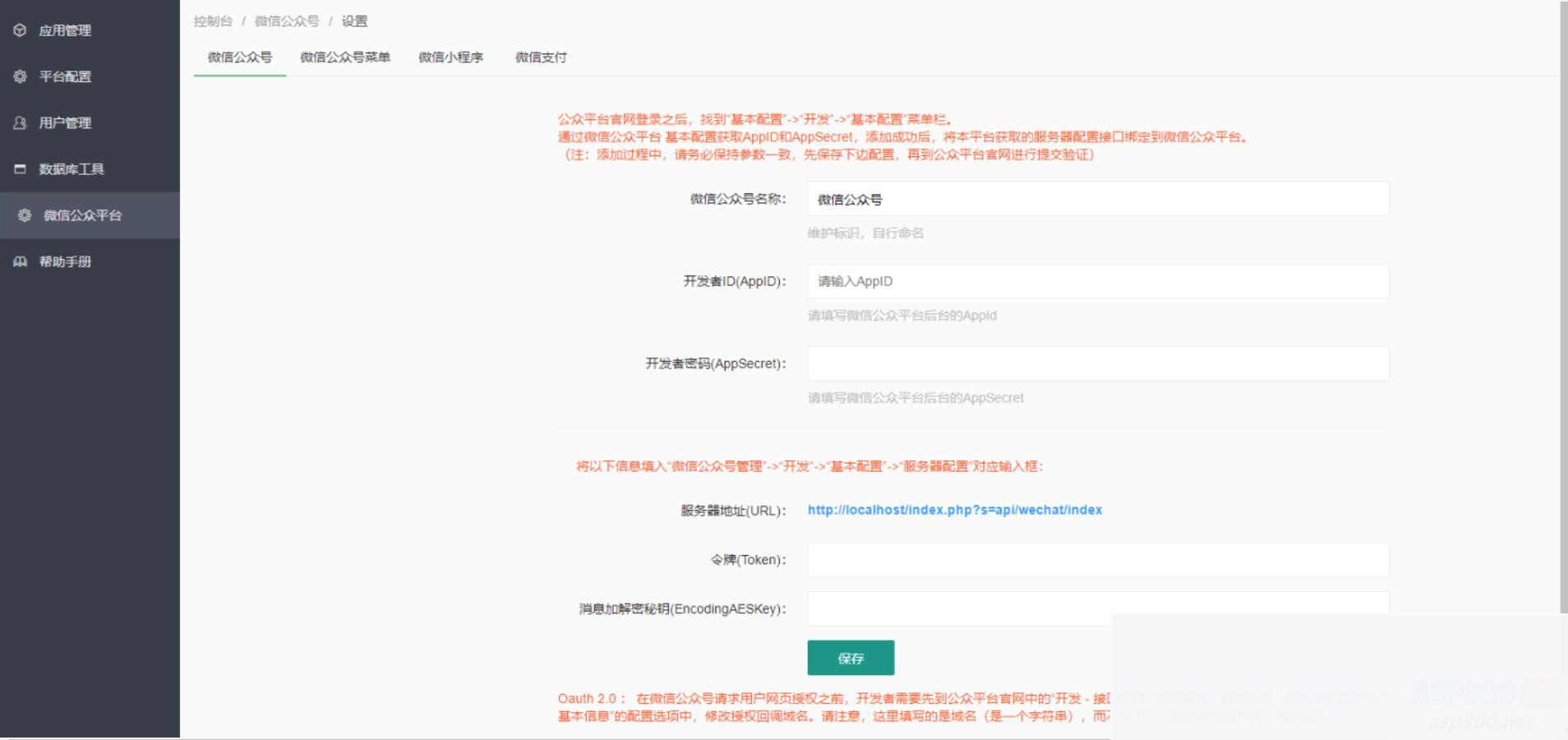
Task: Open 数据库工具 from the sidebar icon
Action: (x=20, y=169)
